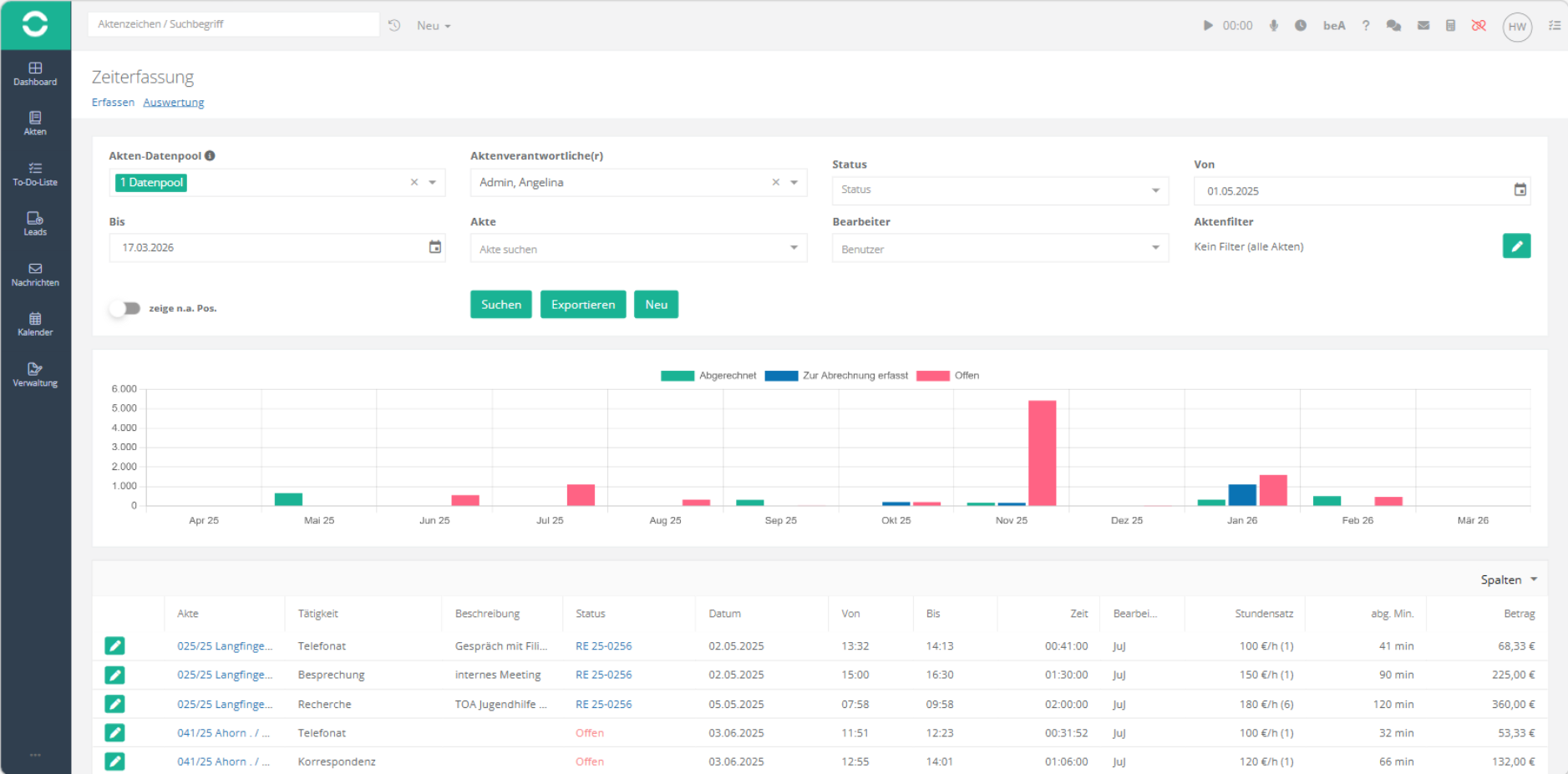Screen dimensions: 1568x774
Task: Open Kalender from the sidebar
Action: click(35, 324)
